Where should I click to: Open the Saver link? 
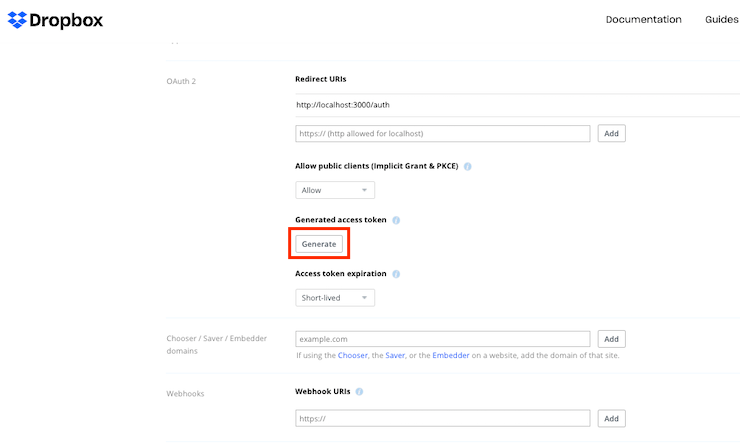tap(396, 355)
